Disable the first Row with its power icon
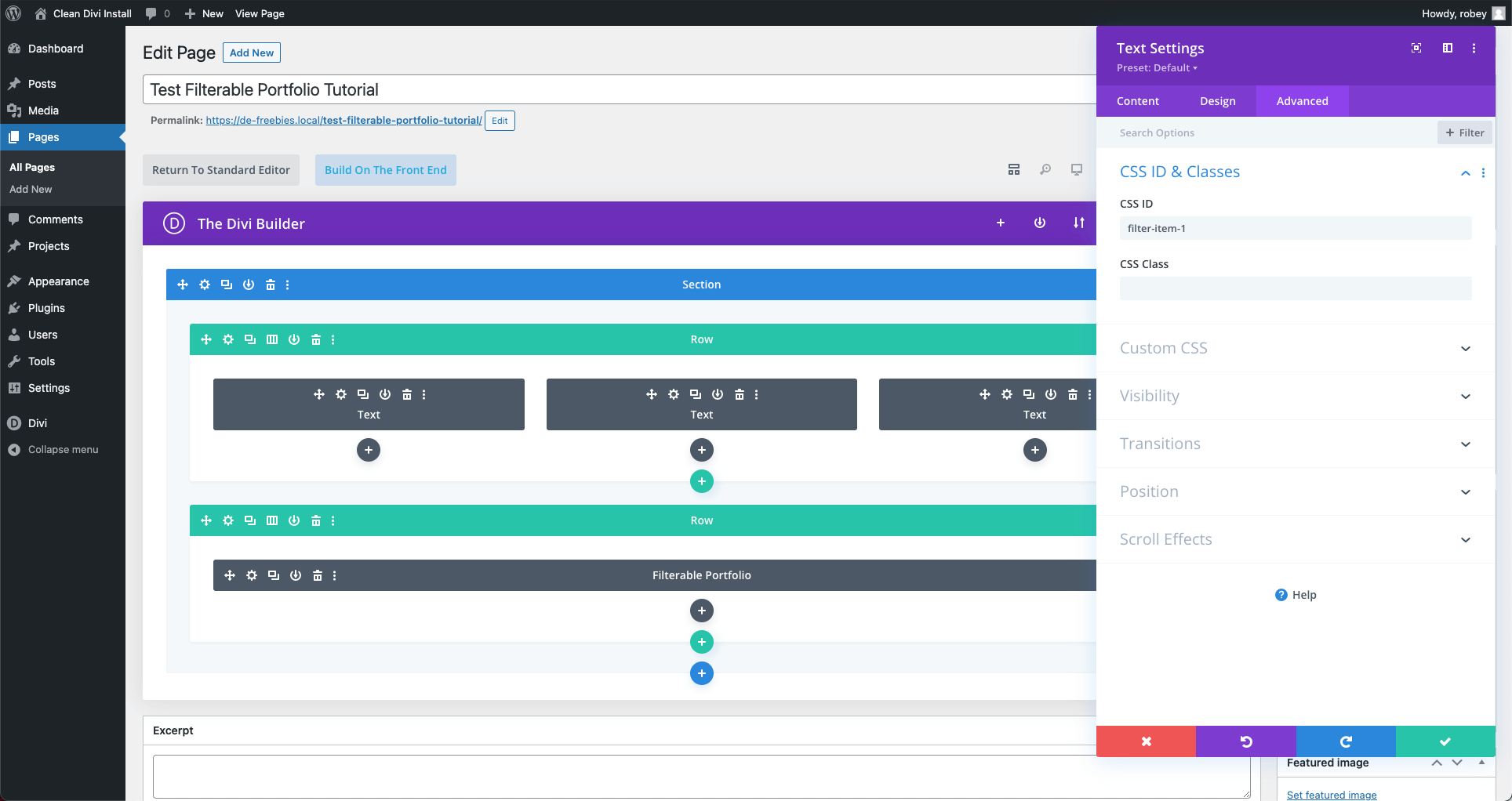The image size is (1512, 801). (x=294, y=339)
